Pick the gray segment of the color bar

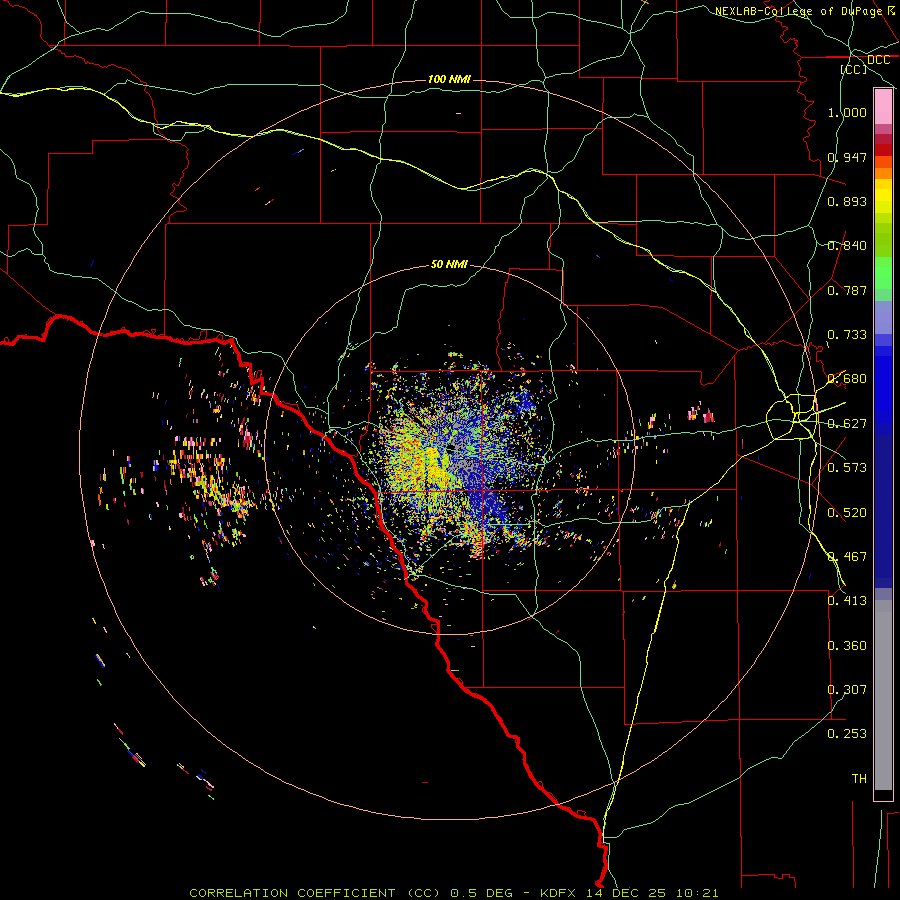click(x=883, y=695)
